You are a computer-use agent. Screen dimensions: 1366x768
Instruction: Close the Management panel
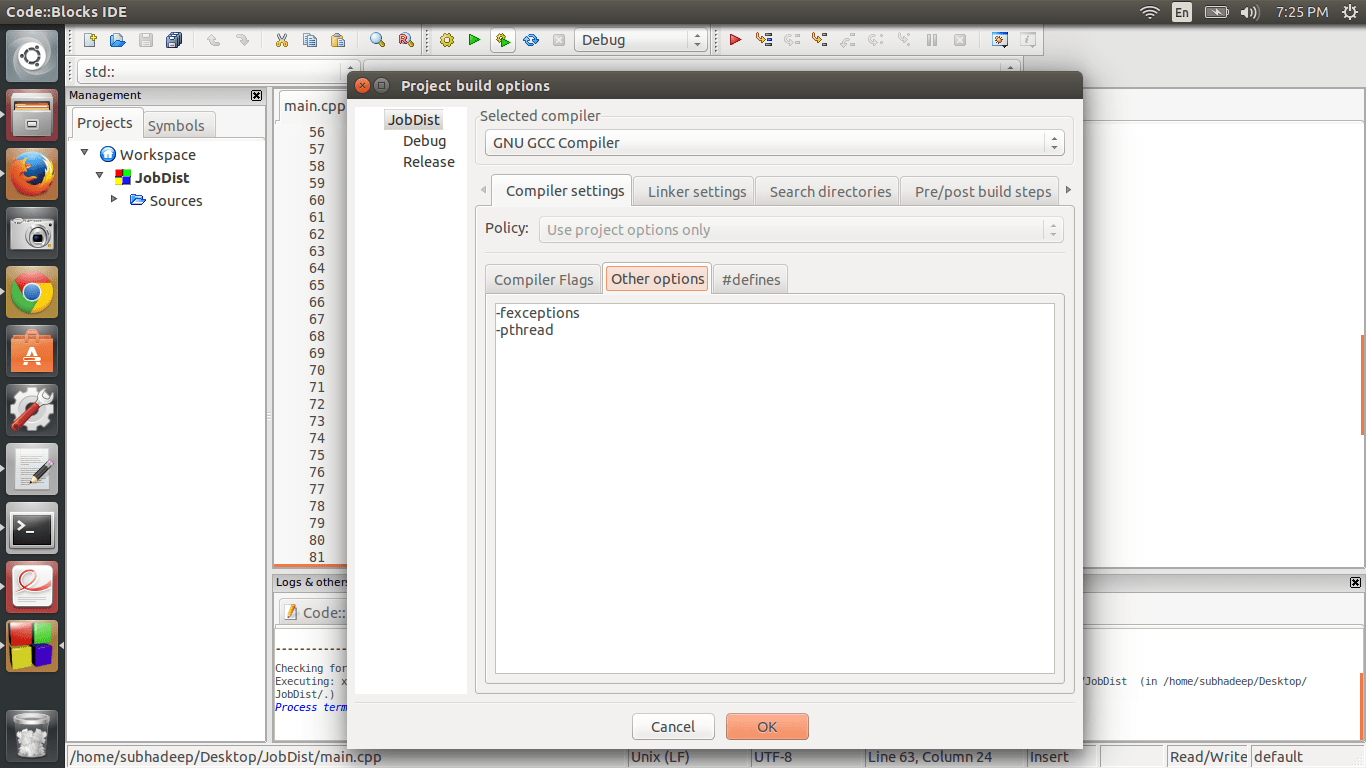point(257,95)
